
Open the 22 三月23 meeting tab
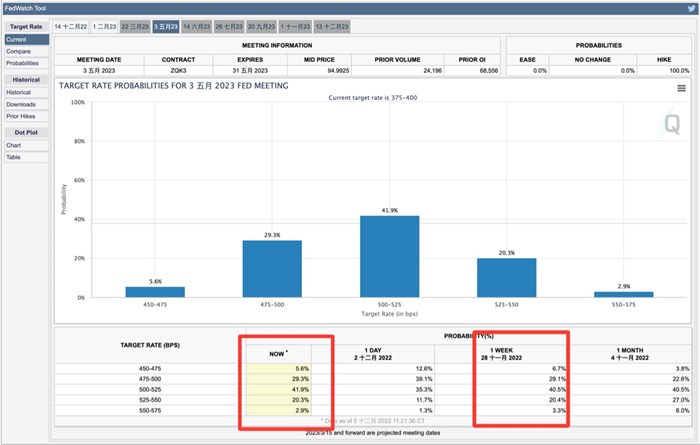(x=135, y=25)
